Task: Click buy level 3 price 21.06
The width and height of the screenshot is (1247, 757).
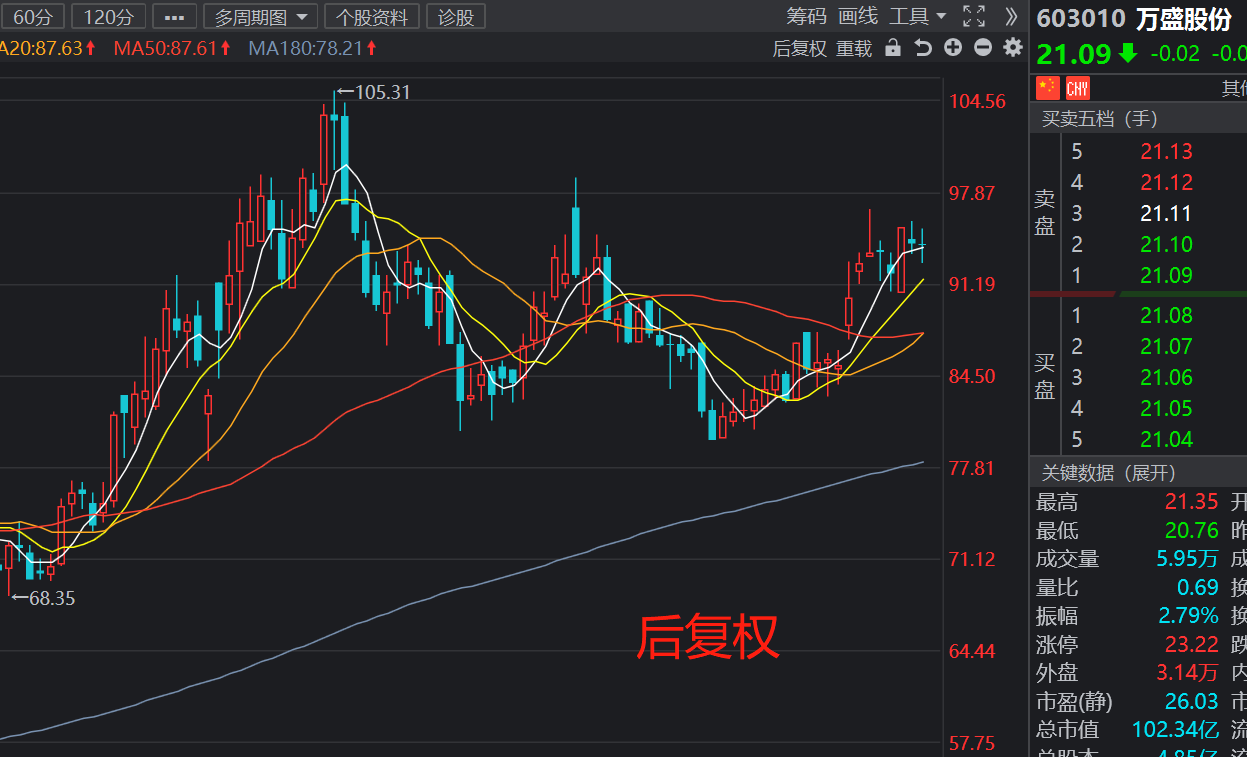Action: [1166, 378]
